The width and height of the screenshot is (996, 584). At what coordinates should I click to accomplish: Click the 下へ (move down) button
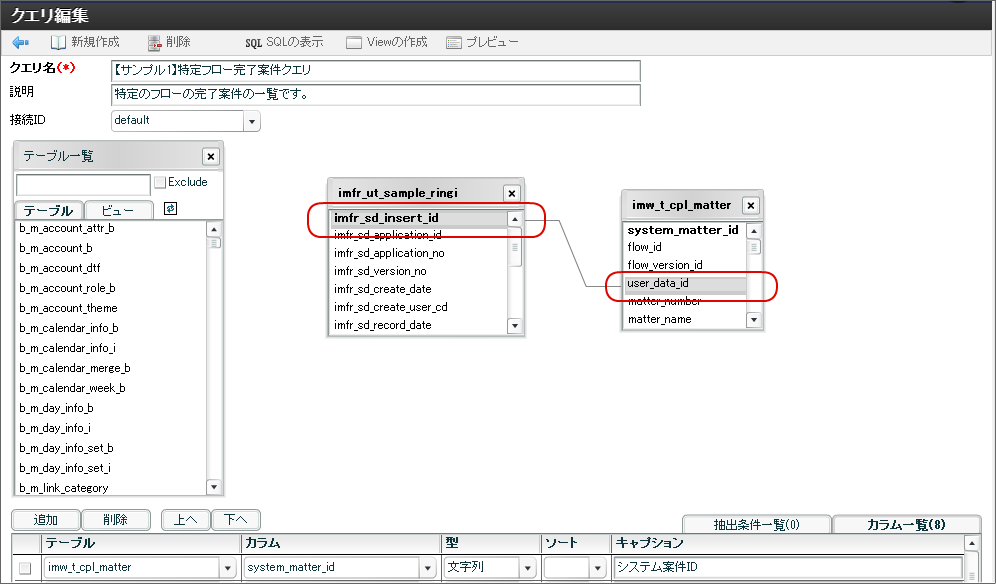coord(238,520)
